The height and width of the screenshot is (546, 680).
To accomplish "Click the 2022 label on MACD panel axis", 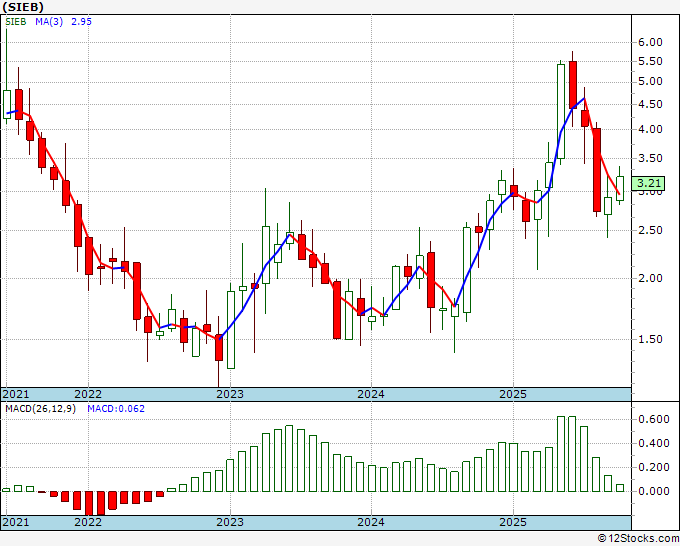I will pos(88,522).
